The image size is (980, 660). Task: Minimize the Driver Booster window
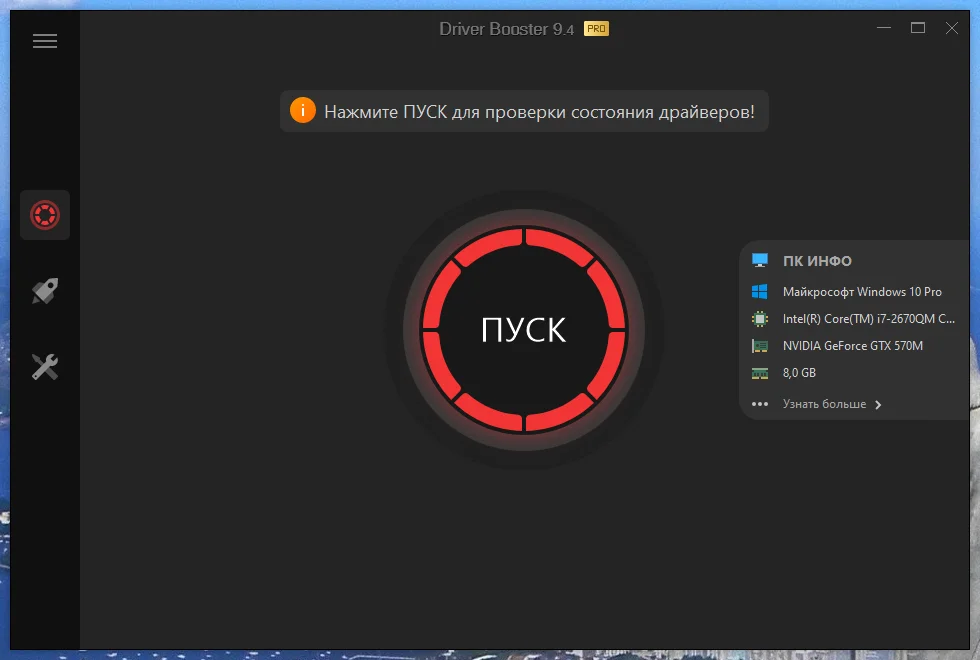(x=884, y=28)
